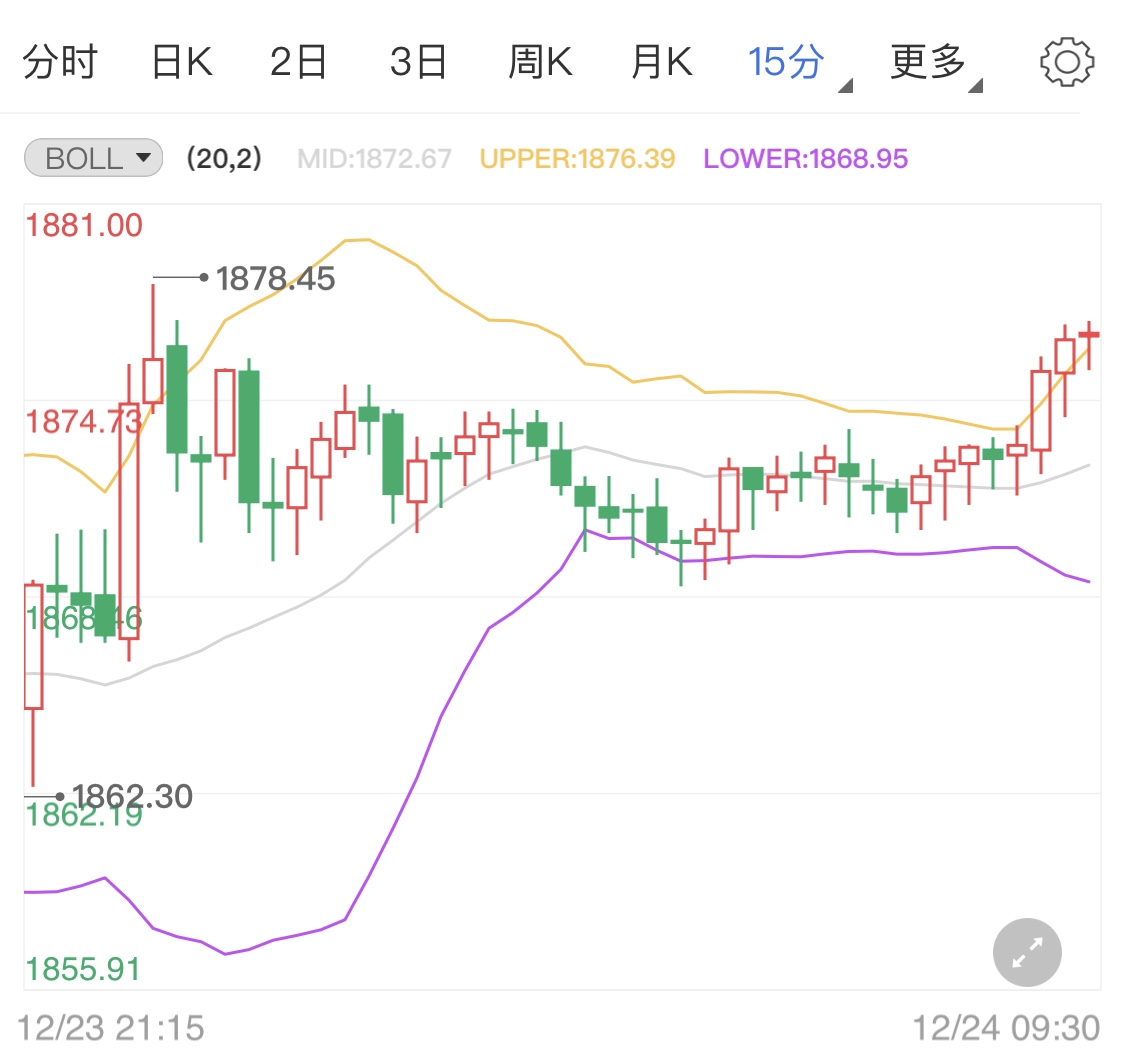
Task: Open the 月K tab
Action: 662,62
